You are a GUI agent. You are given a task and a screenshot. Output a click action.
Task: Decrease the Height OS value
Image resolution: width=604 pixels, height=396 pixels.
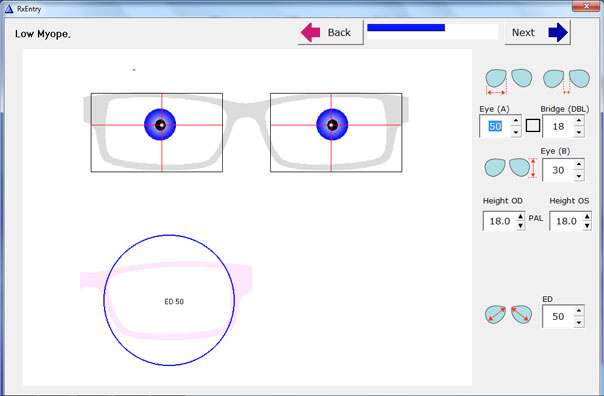coord(587,226)
